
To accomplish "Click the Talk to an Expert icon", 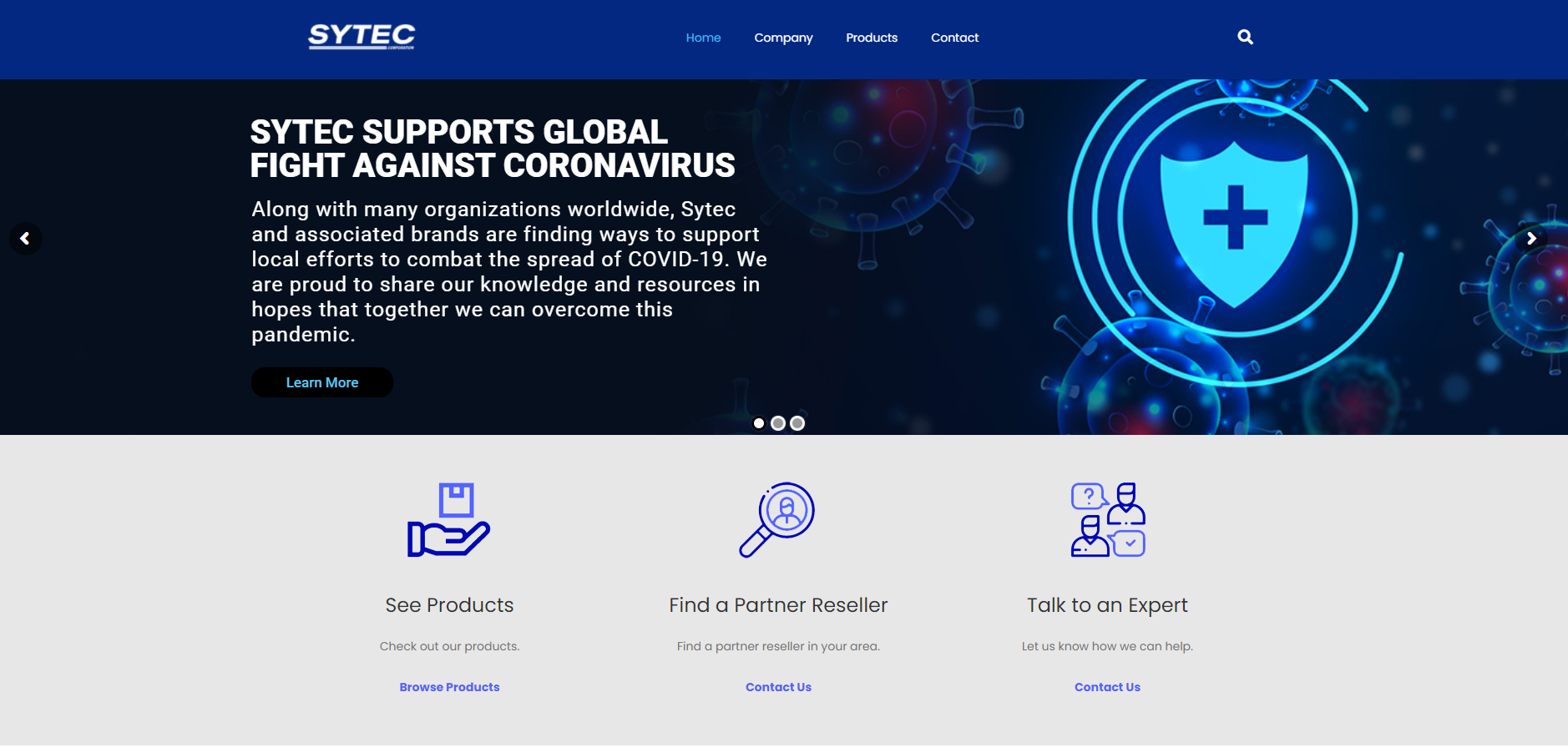I will pyautogui.click(x=1108, y=519).
